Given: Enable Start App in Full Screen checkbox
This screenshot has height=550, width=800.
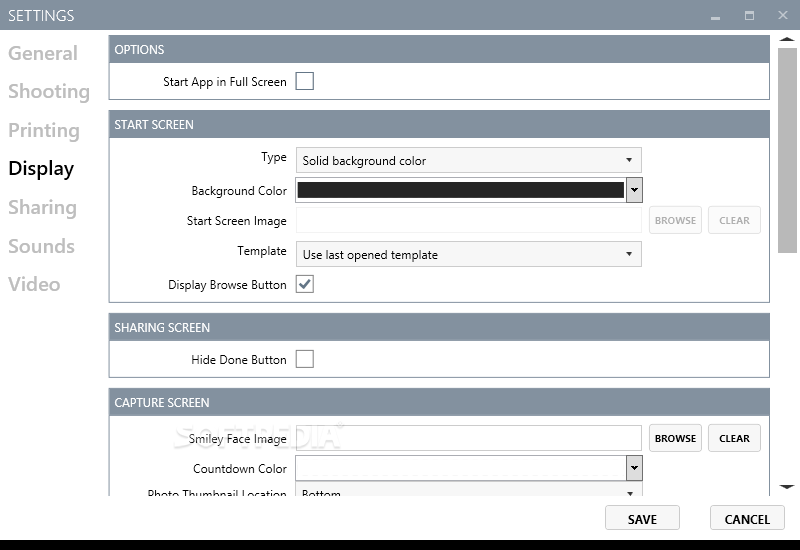Looking at the screenshot, I should [x=305, y=81].
